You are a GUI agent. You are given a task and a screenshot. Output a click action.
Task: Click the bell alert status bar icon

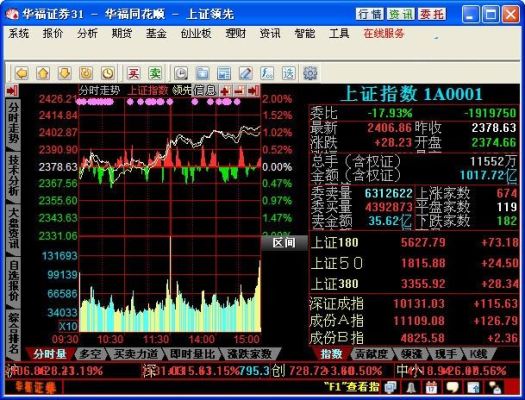coord(411,387)
